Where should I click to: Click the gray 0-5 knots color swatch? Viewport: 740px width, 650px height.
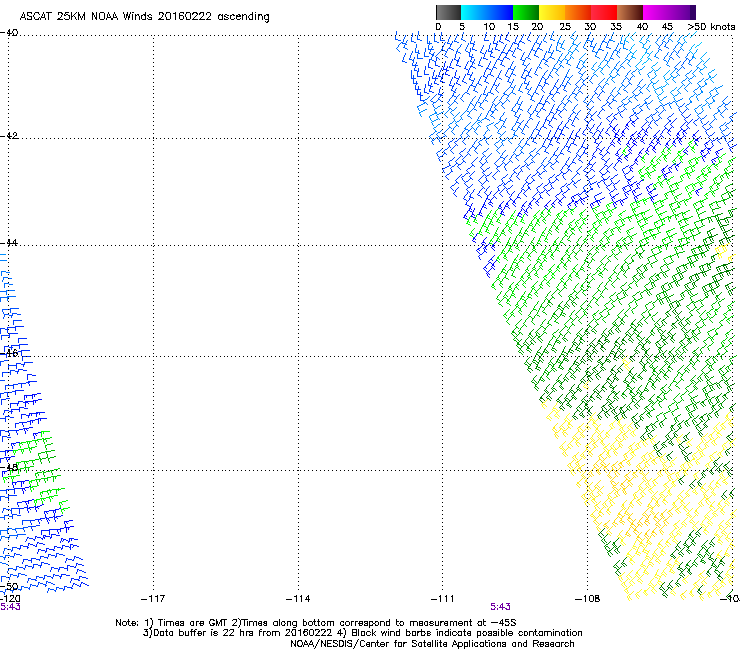pos(448,12)
